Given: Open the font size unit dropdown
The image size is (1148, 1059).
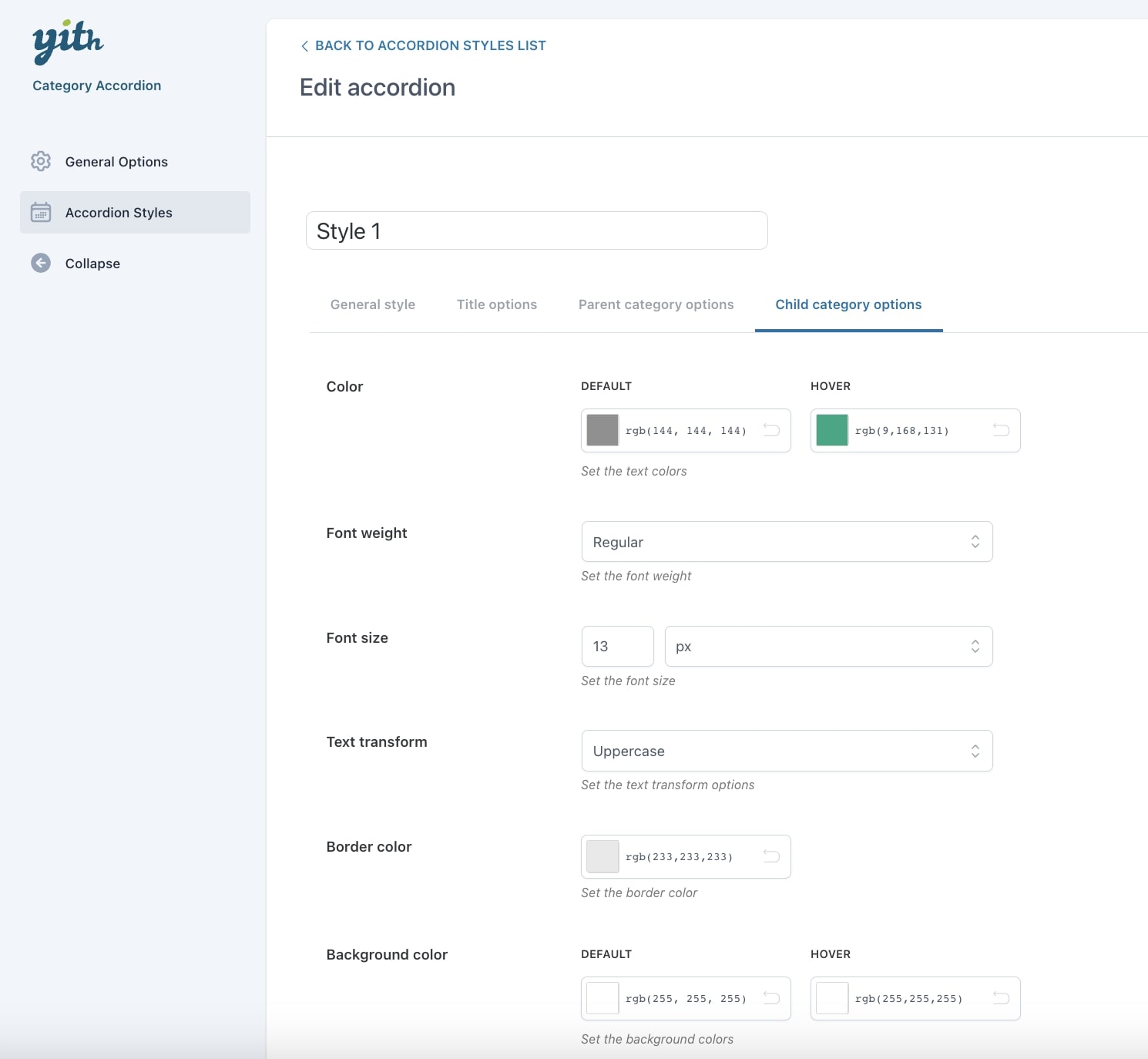Looking at the screenshot, I should (x=828, y=647).
